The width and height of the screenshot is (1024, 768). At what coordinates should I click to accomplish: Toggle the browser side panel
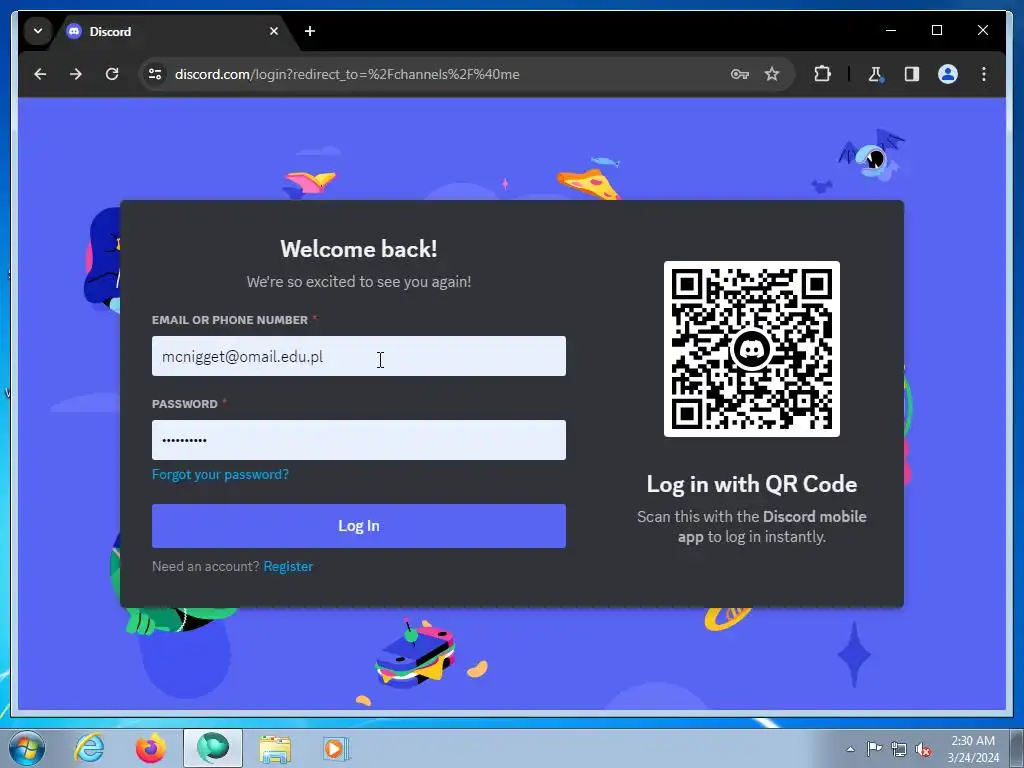(912, 74)
